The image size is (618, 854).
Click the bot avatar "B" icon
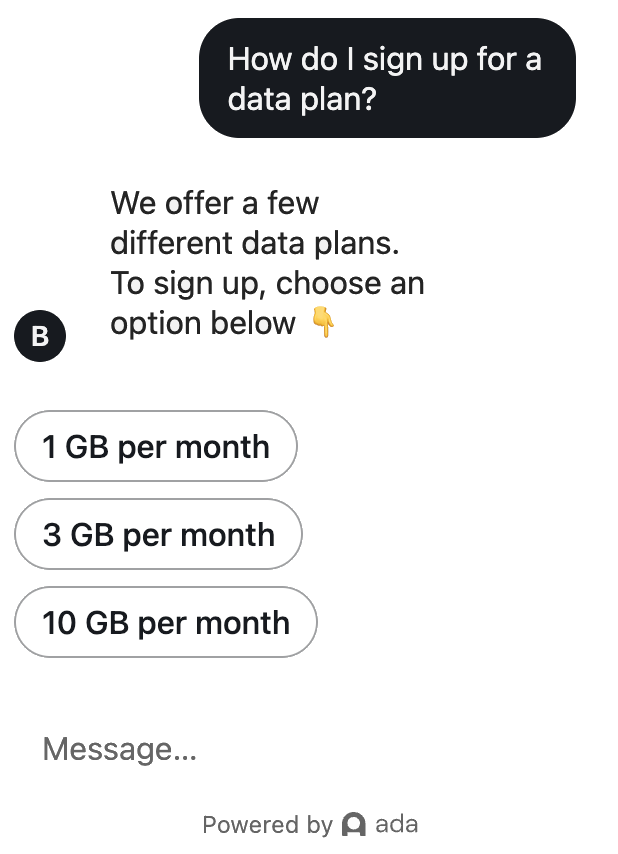click(x=40, y=336)
